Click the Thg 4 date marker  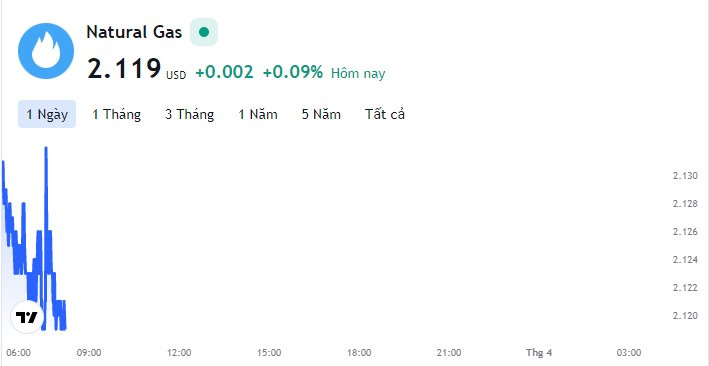point(539,353)
